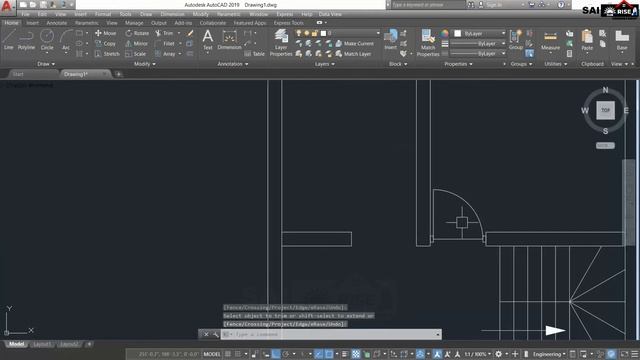640x360 pixels.
Task: Open the annotation scale 1:1 dropdown
Action: [478, 354]
